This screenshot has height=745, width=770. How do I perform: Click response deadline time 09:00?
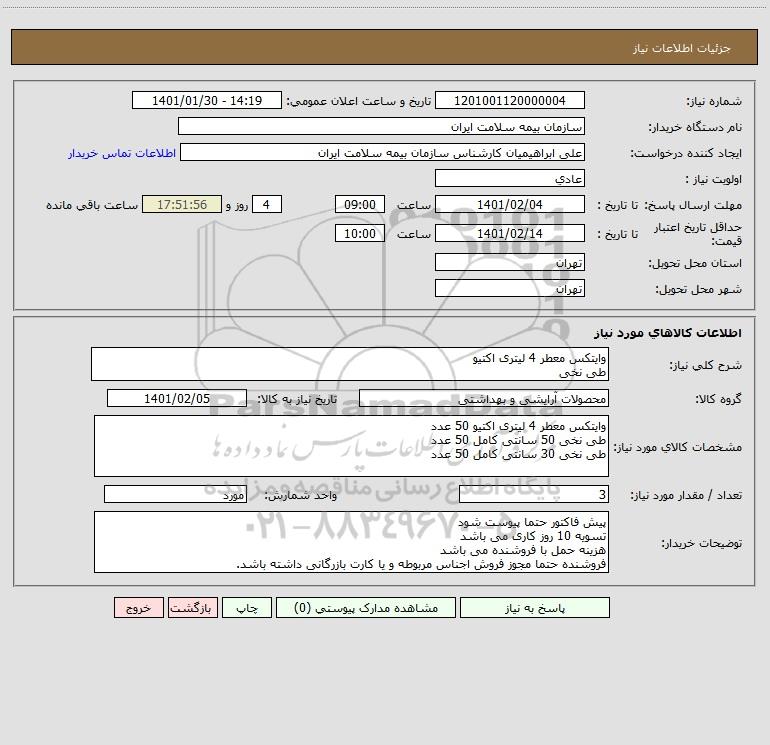coord(359,204)
